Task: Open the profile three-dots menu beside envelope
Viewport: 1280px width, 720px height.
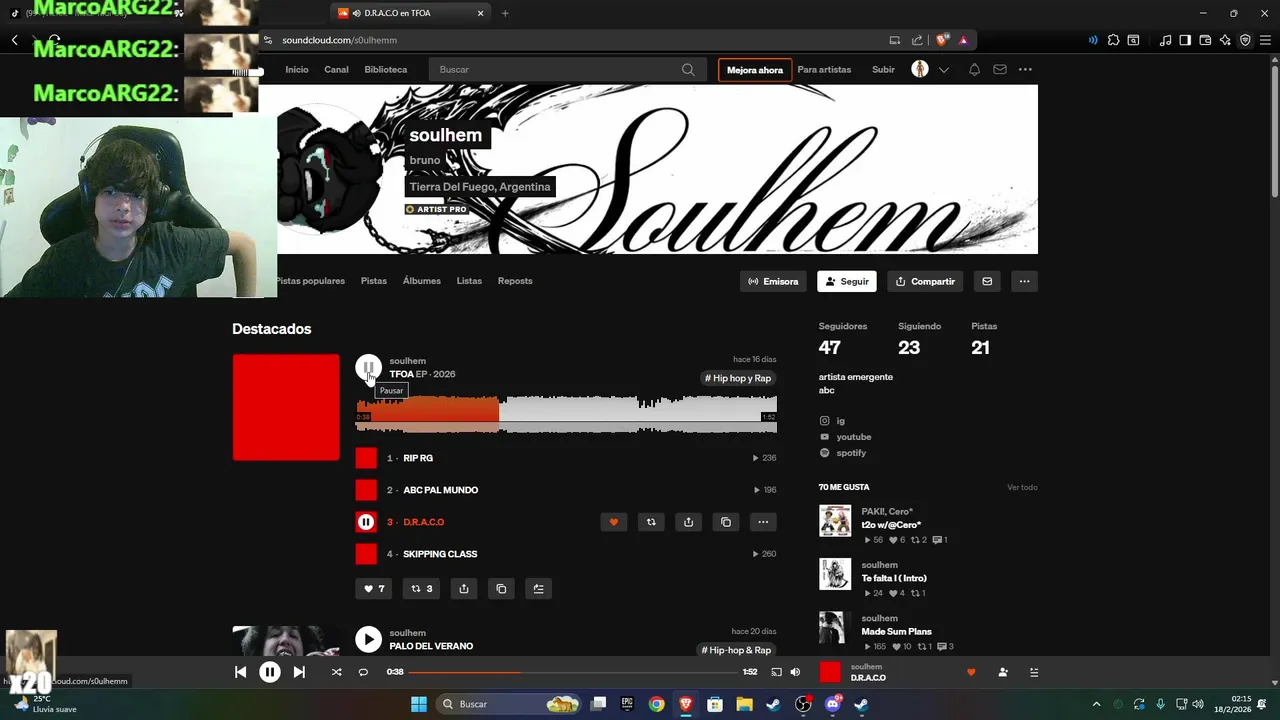Action: coord(1024,282)
